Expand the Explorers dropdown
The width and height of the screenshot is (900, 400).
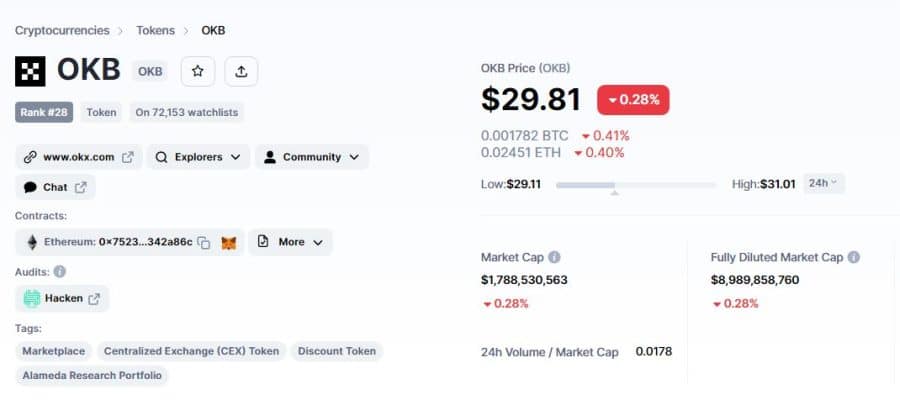[x=198, y=157]
